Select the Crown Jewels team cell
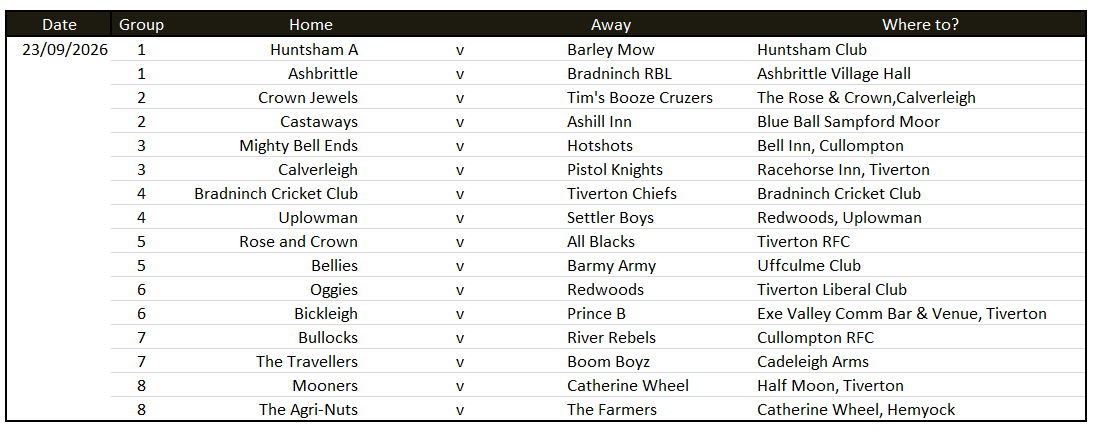 308,97
